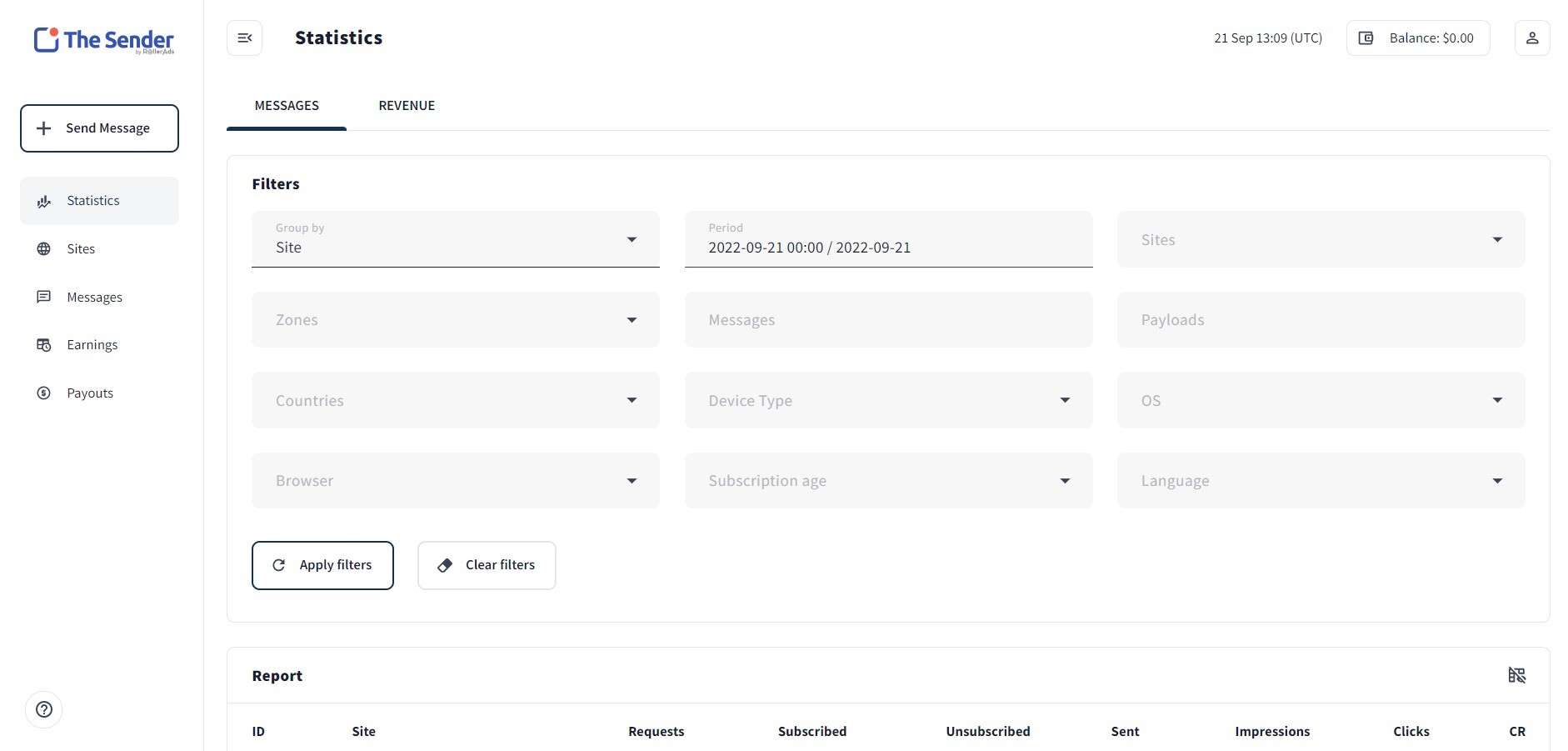
Task: Expand the Countries dropdown
Action: 455,400
